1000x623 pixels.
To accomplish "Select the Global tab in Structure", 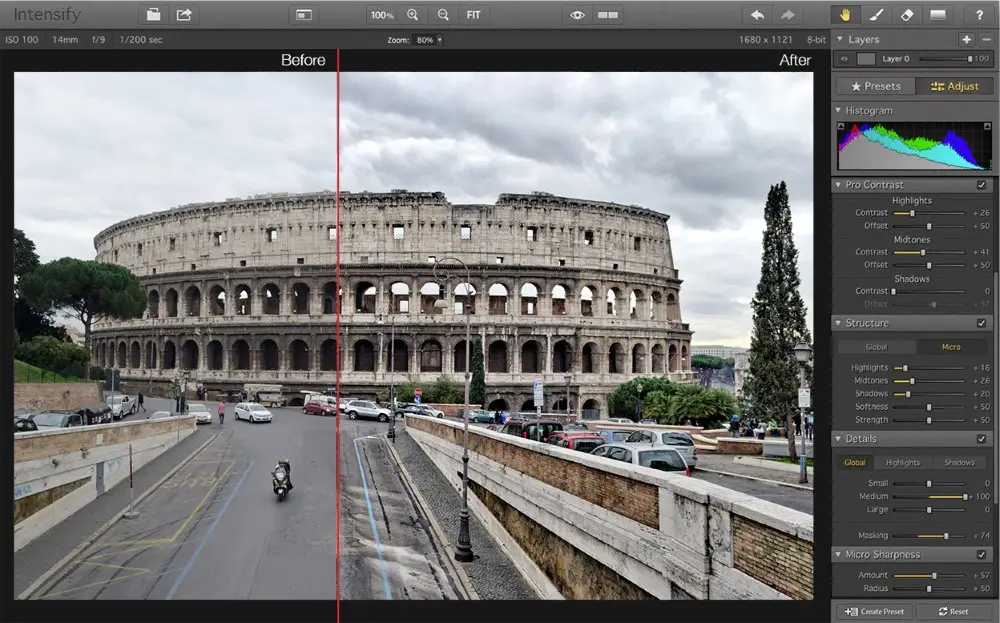I will click(876, 347).
